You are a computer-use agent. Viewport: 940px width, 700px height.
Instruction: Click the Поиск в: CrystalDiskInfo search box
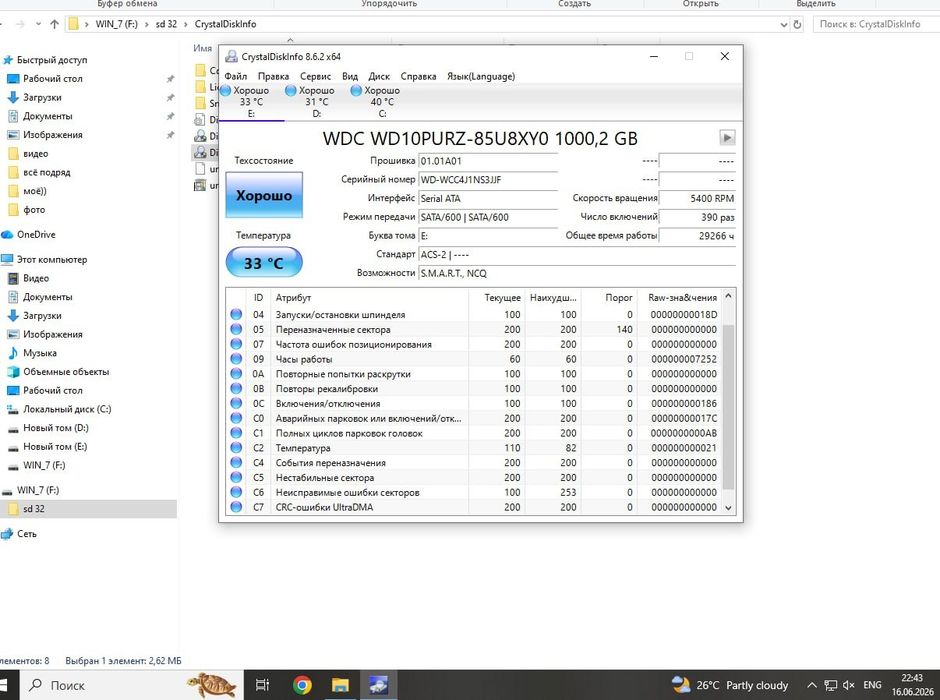tap(875, 24)
